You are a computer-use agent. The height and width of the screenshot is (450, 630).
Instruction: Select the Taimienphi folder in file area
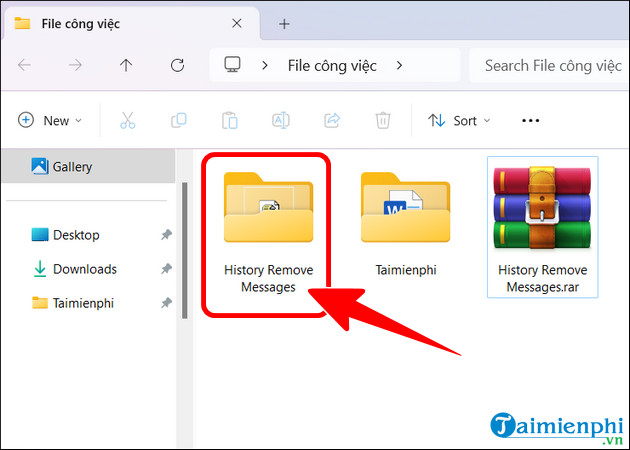click(405, 224)
